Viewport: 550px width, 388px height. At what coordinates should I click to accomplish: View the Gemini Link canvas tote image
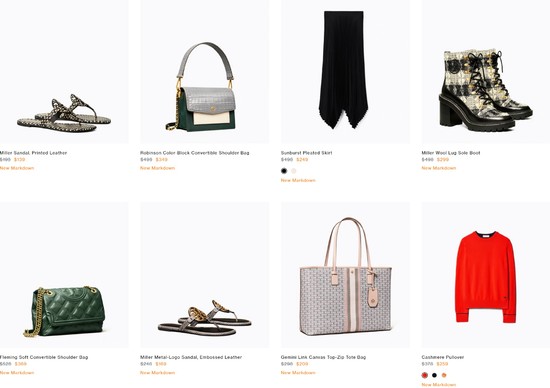click(x=346, y=275)
